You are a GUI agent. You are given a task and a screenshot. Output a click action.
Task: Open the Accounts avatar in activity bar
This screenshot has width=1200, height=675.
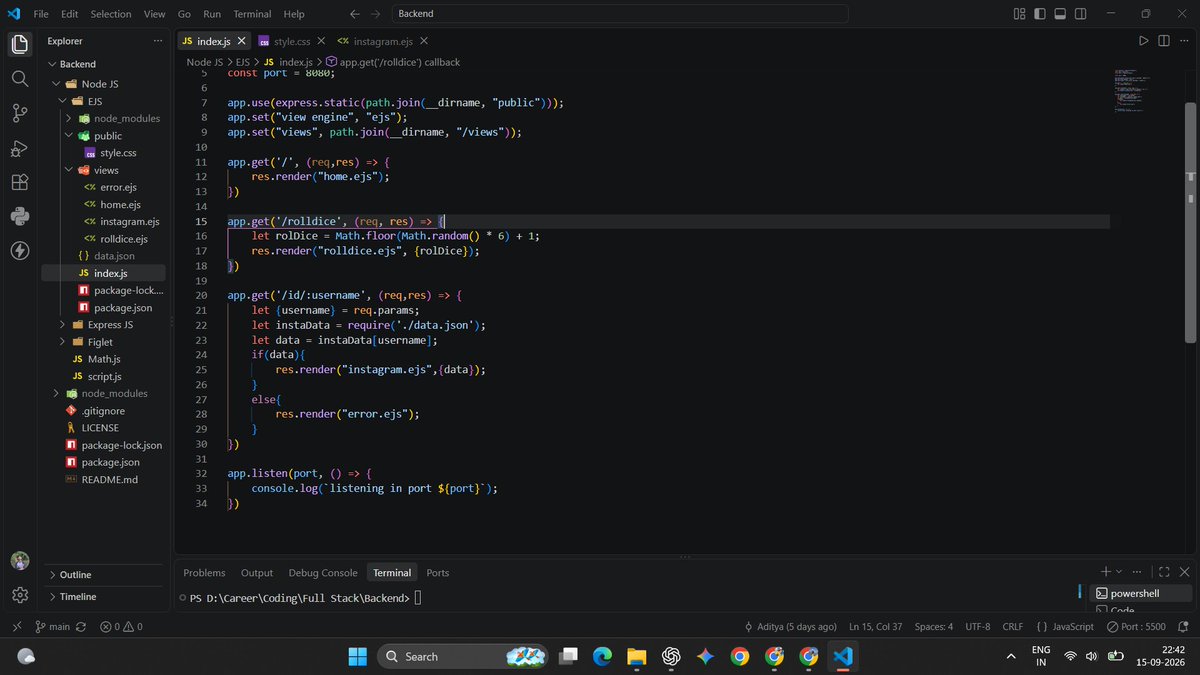[19, 561]
